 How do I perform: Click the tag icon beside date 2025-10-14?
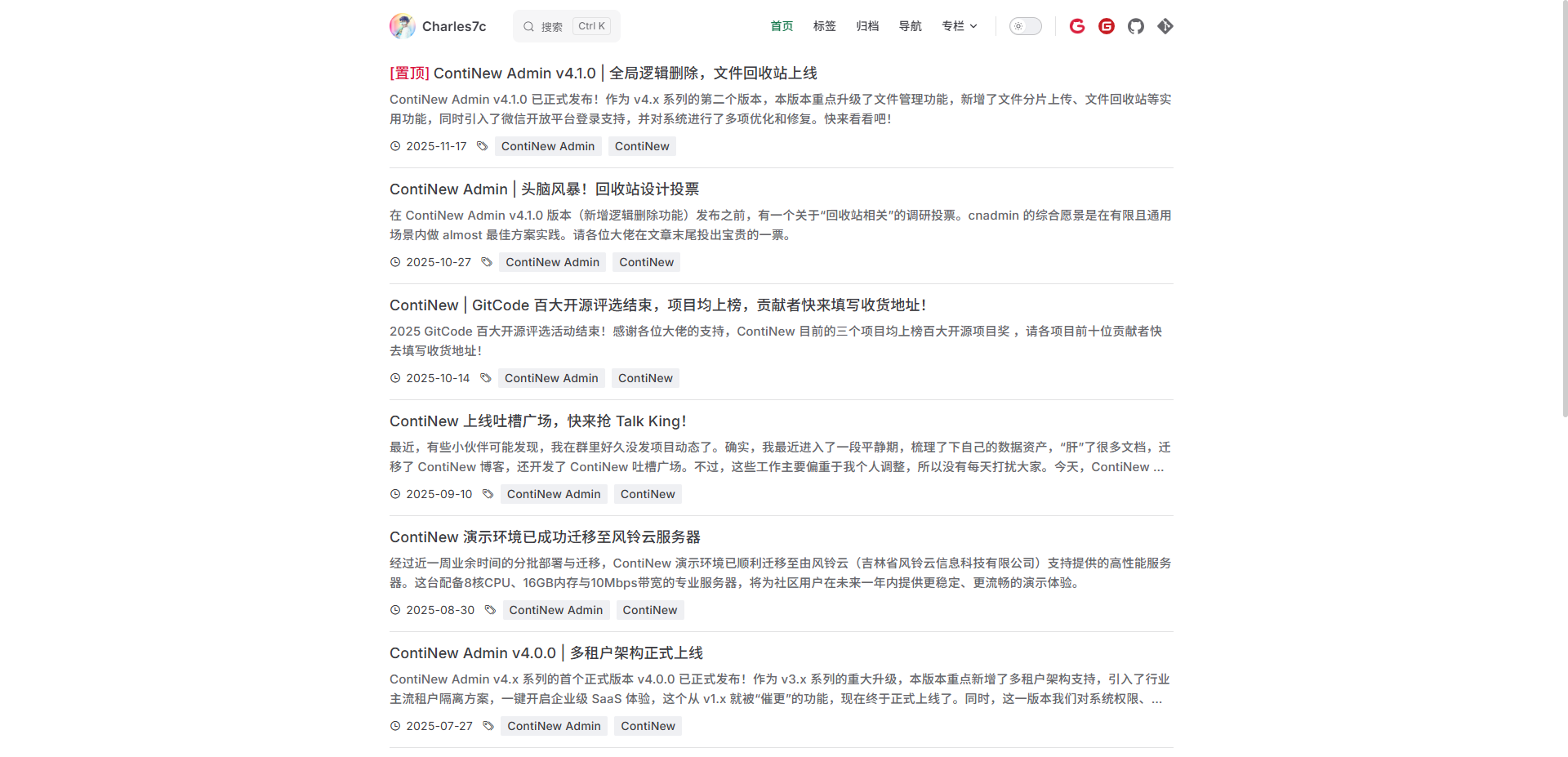[x=486, y=378]
